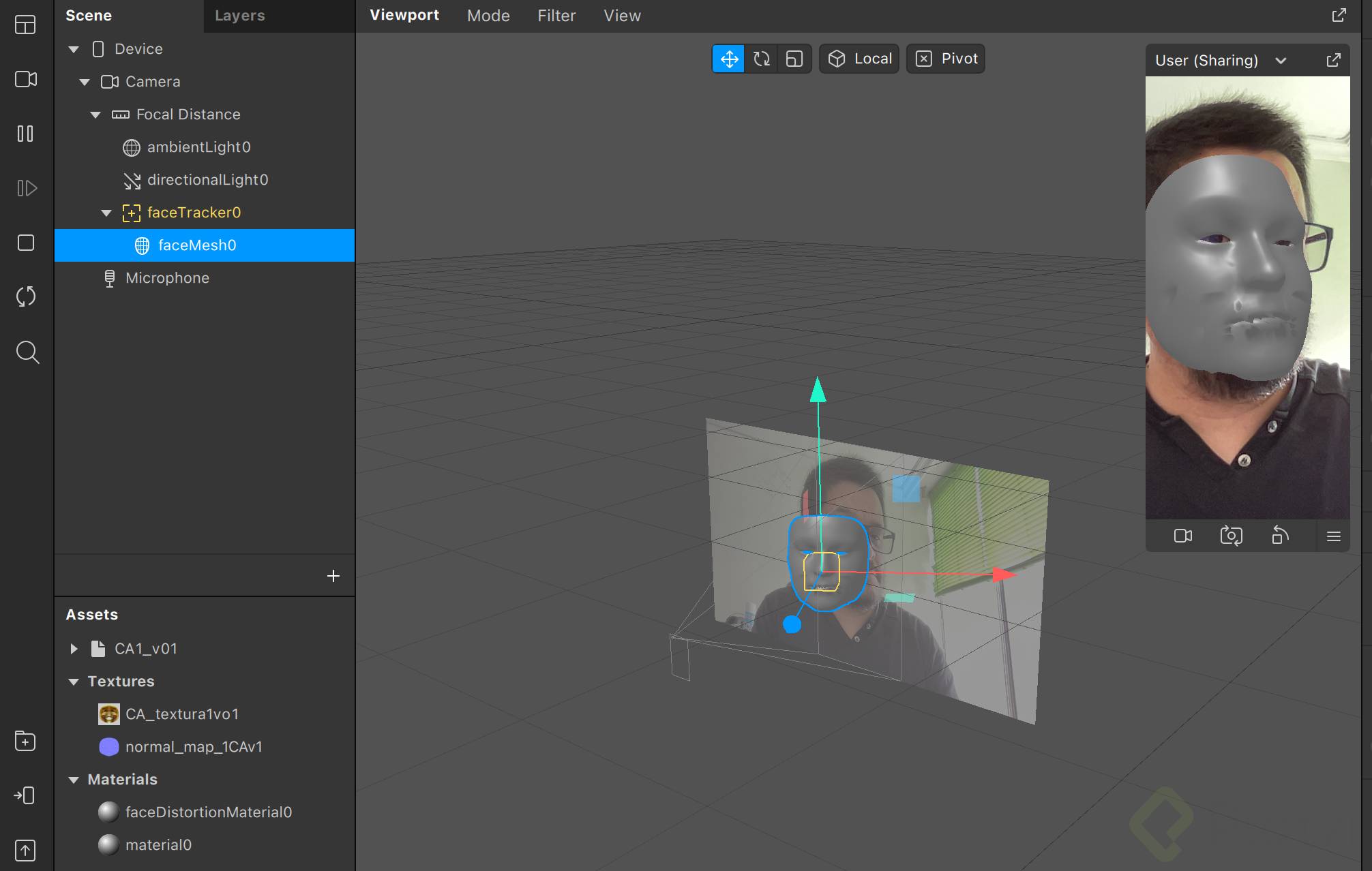Click the simulator flip camera icon

[1231, 536]
